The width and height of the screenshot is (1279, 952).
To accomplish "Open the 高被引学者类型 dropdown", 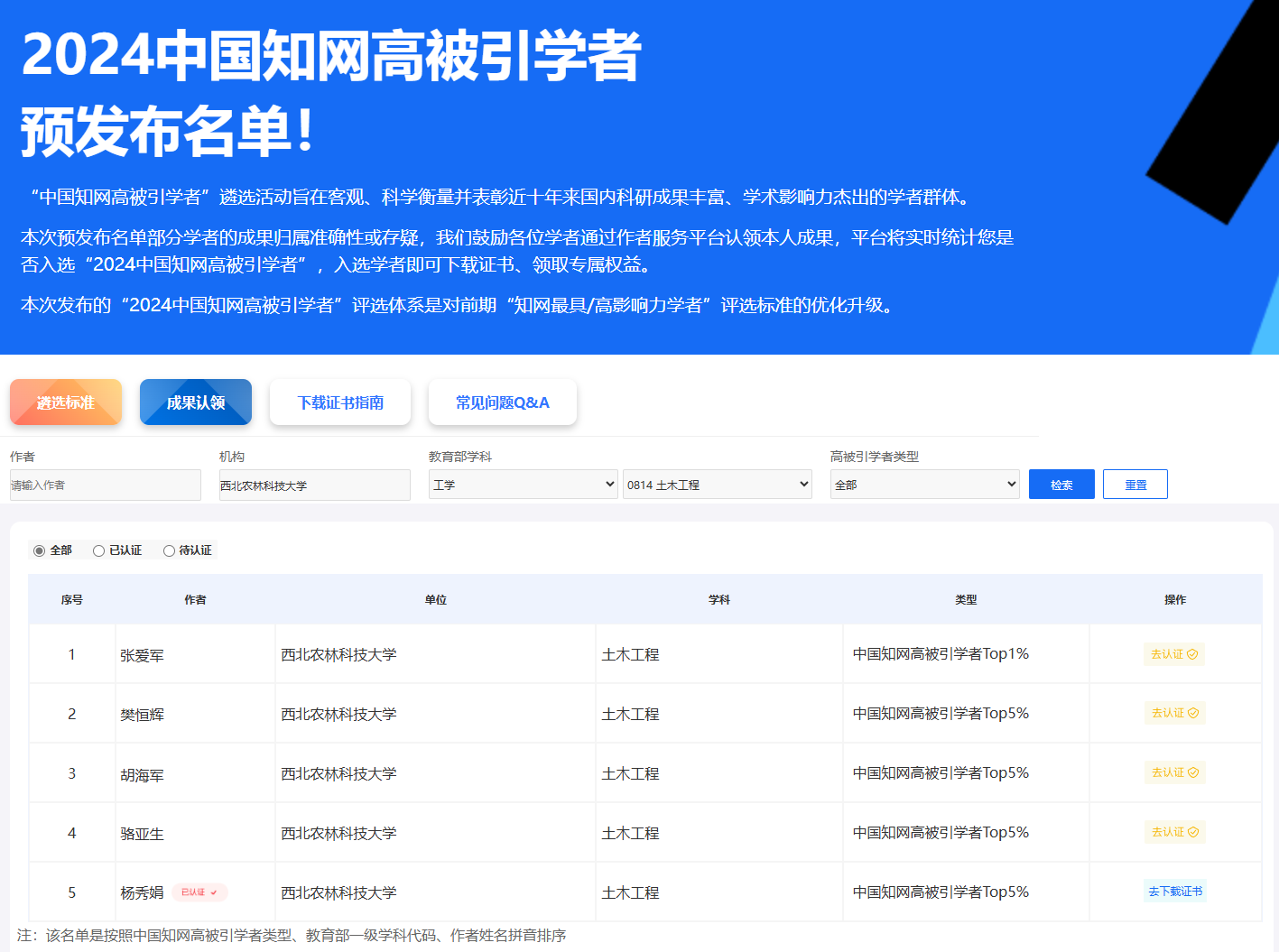I will tap(924, 485).
